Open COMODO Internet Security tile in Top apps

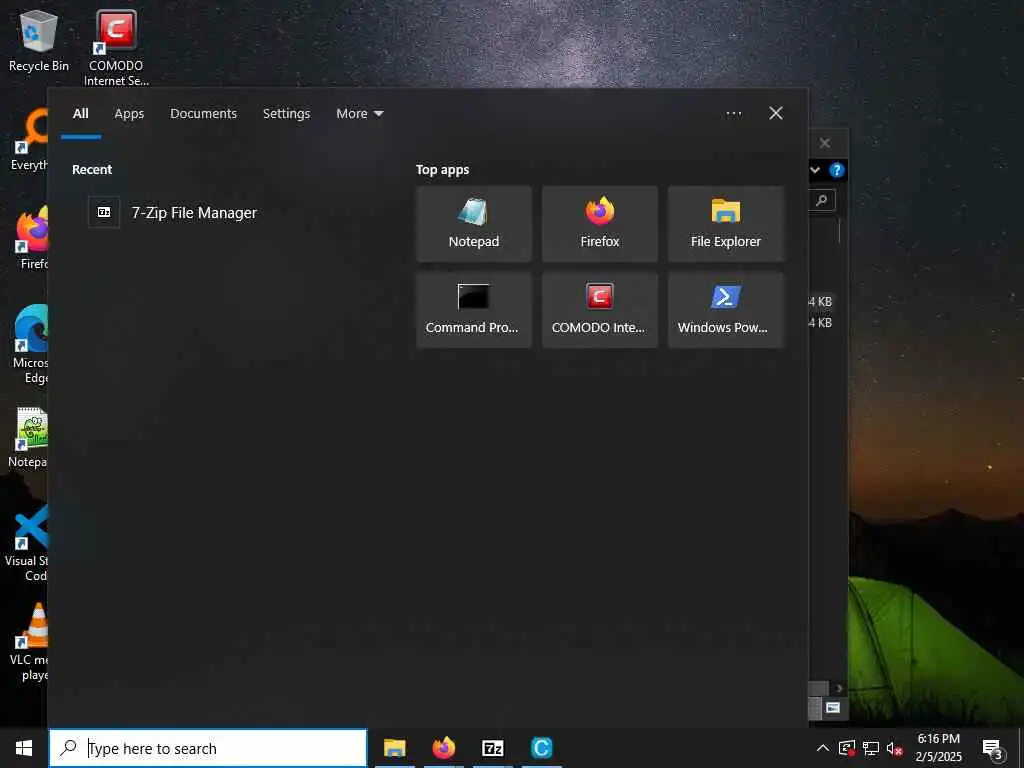[x=600, y=310]
